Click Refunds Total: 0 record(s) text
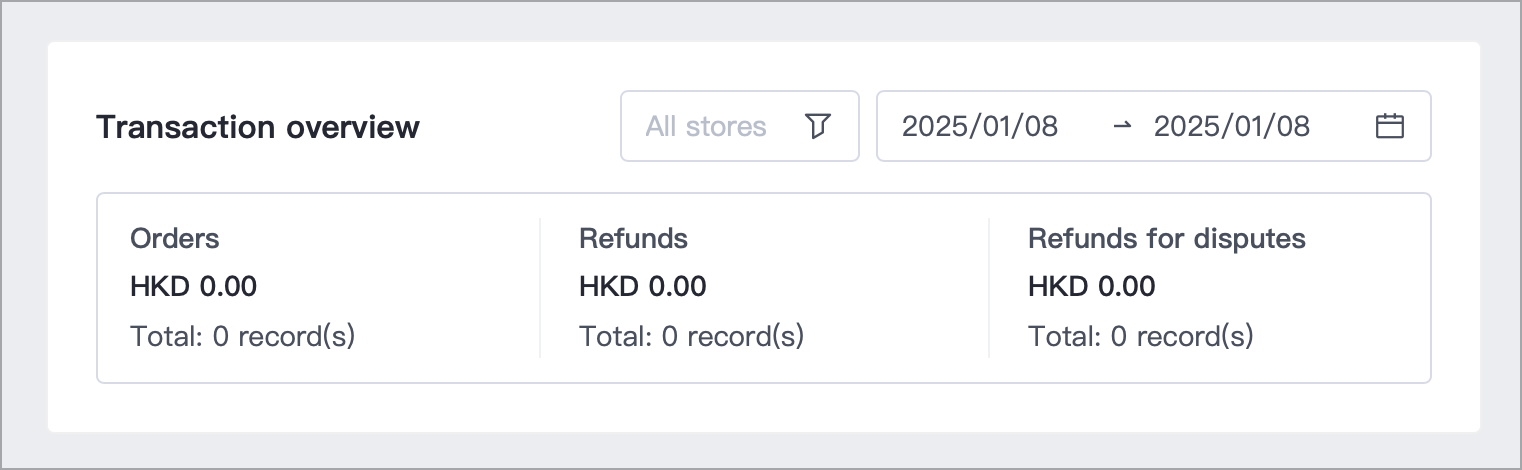This screenshot has width=1522, height=470. pos(691,336)
